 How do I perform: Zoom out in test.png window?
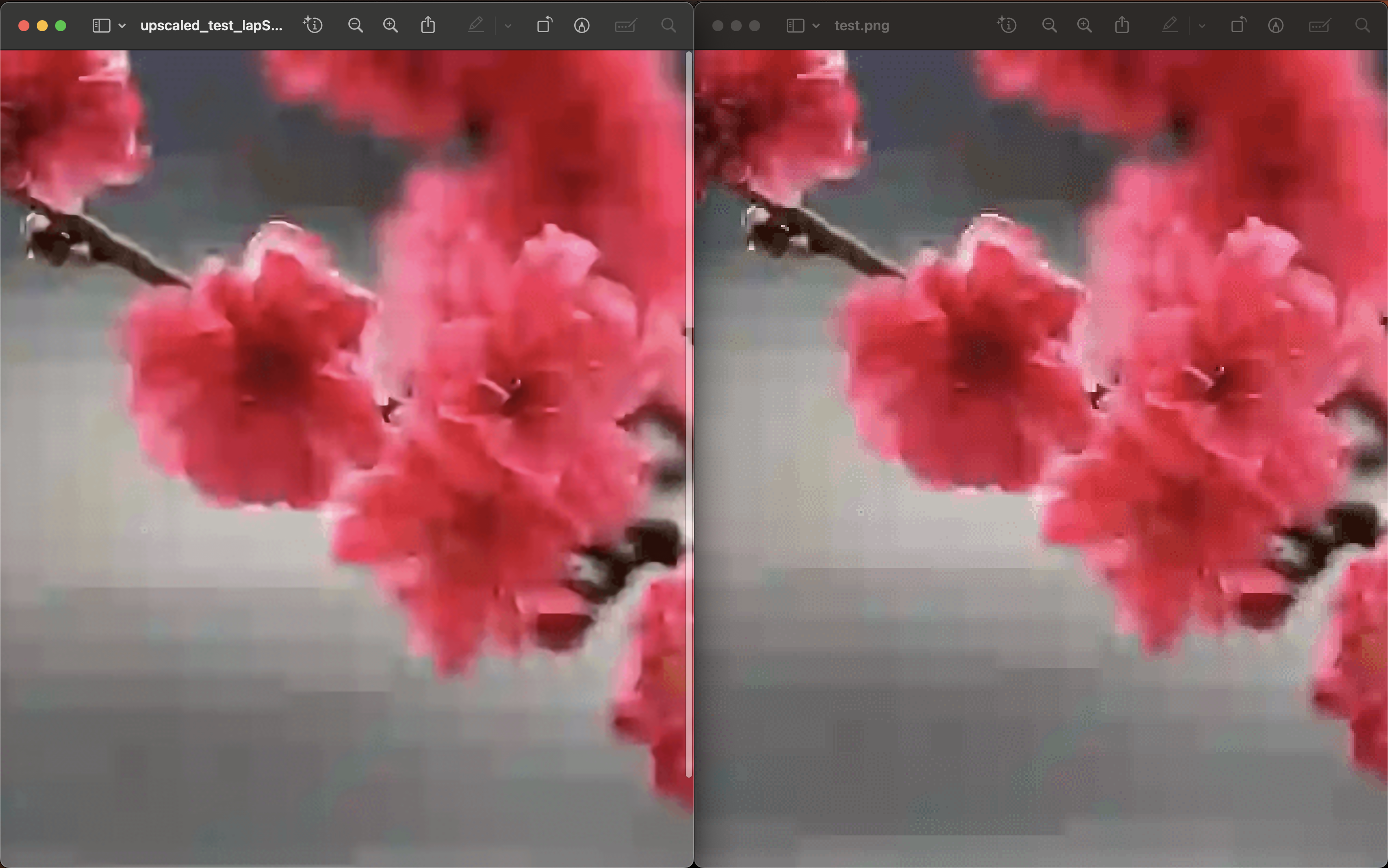pos(1049,25)
